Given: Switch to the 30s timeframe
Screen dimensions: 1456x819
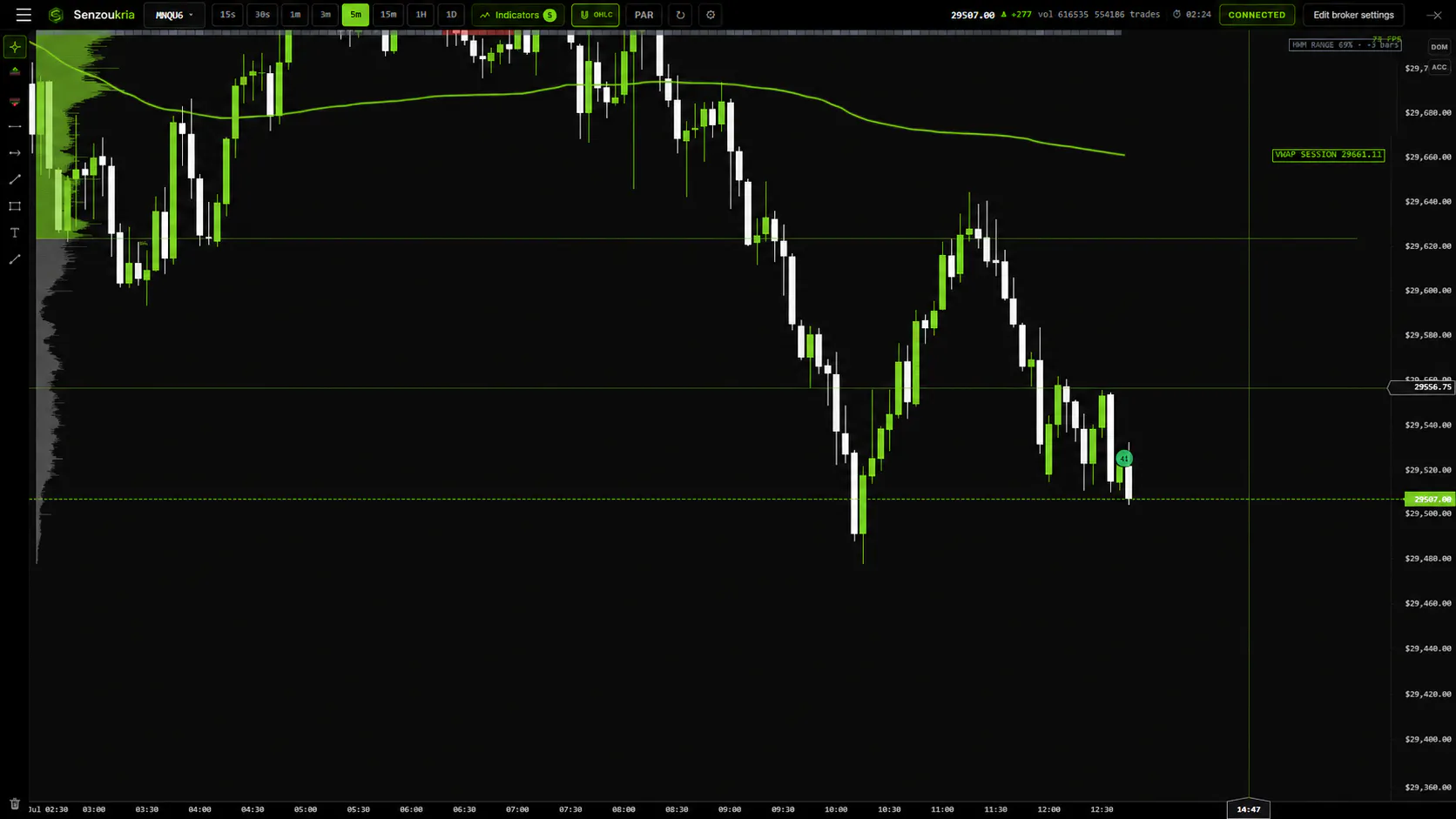Looking at the screenshot, I should click(x=262, y=15).
